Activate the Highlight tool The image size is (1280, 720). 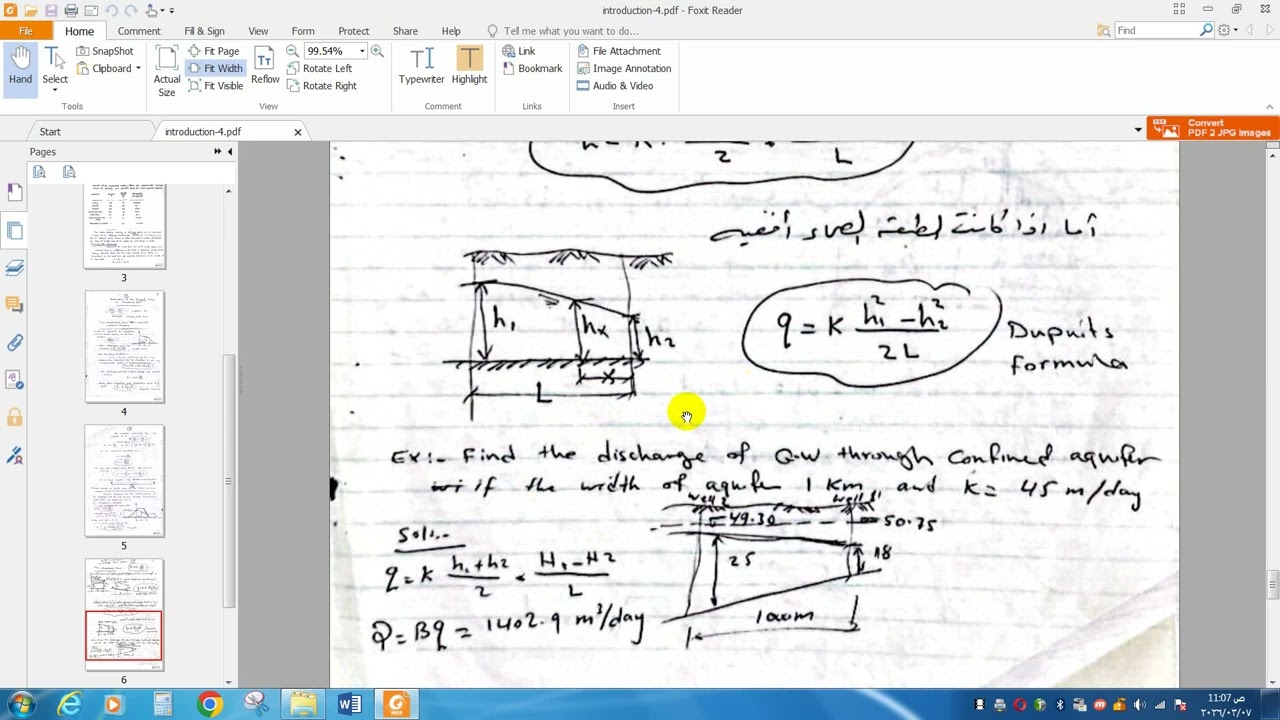pos(469,67)
